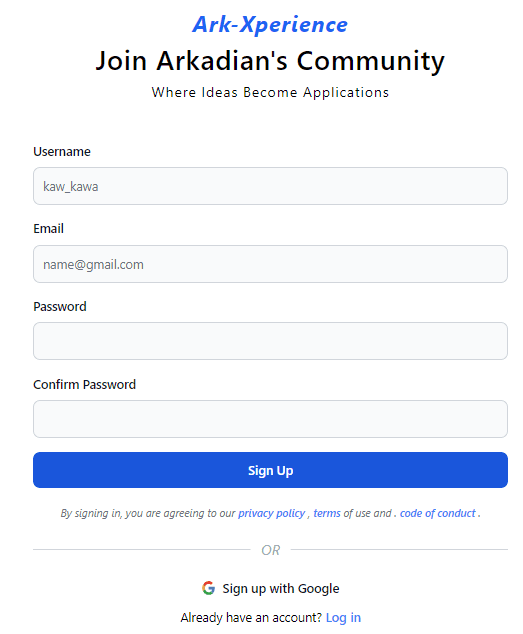Open the code of conduct link
This screenshot has width=523, height=634.
click(x=438, y=513)
